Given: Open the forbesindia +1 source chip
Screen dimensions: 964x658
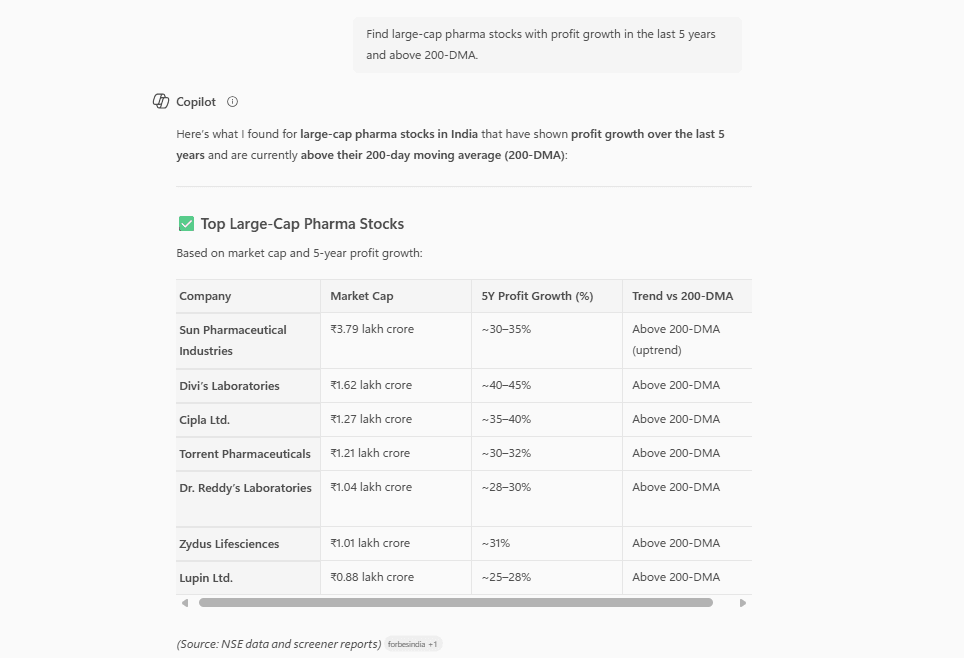Looking at the screenshot, I should tap(412, 645).
